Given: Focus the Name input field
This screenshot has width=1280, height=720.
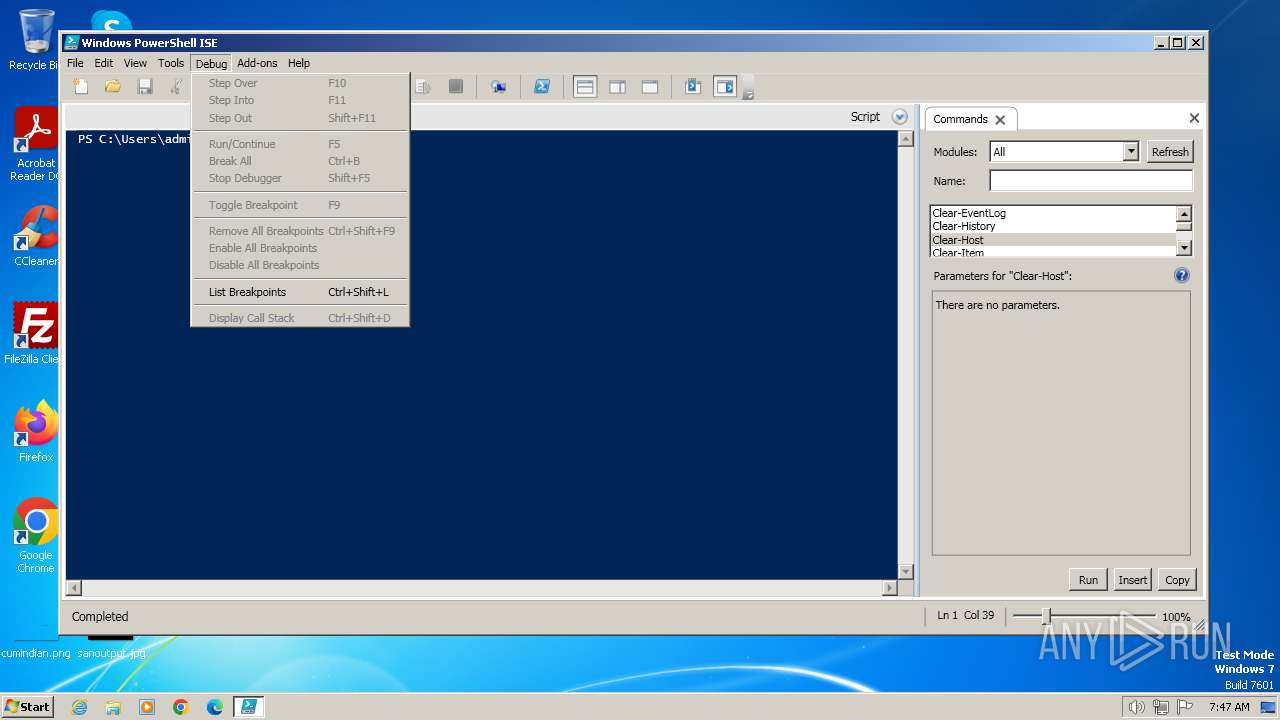Looking at the screenshot, I should pyautogui.click(x=1091, y=181).
